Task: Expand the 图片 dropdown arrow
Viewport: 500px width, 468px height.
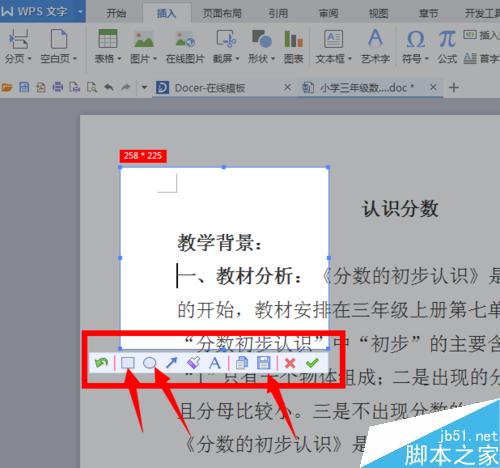Action: point(154,59)
